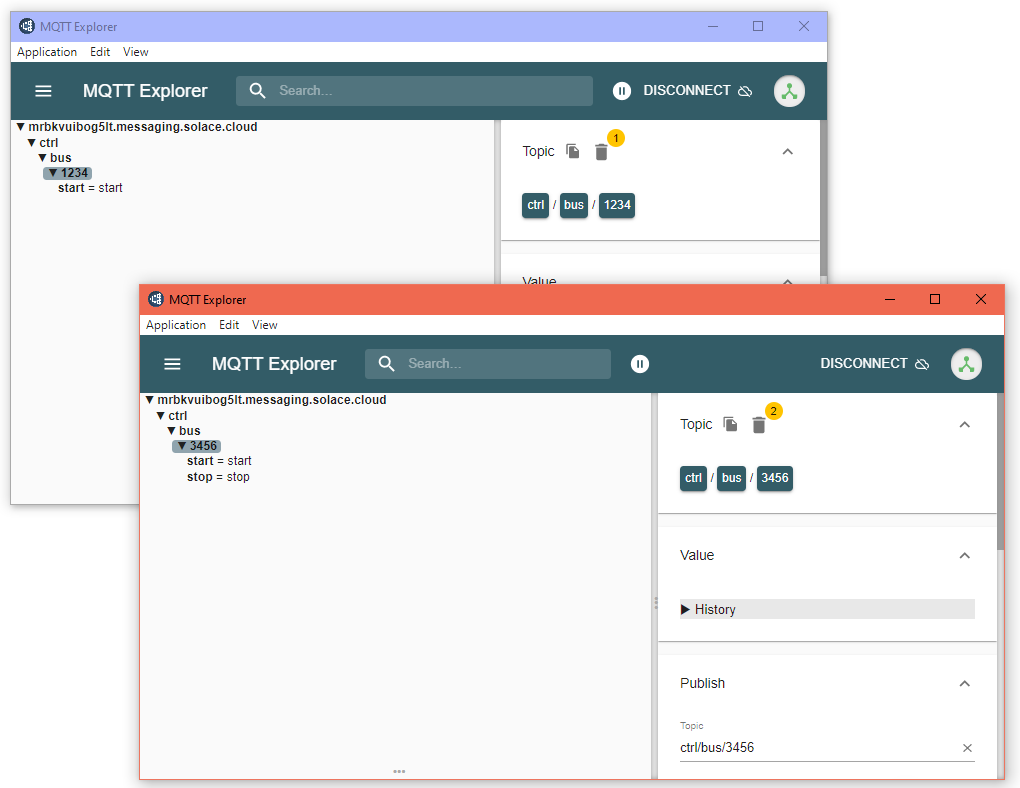Viewport: 1020px width, 788px height.
Task: Collapse 3456 node in front window tree
Action: click(182, 446)
